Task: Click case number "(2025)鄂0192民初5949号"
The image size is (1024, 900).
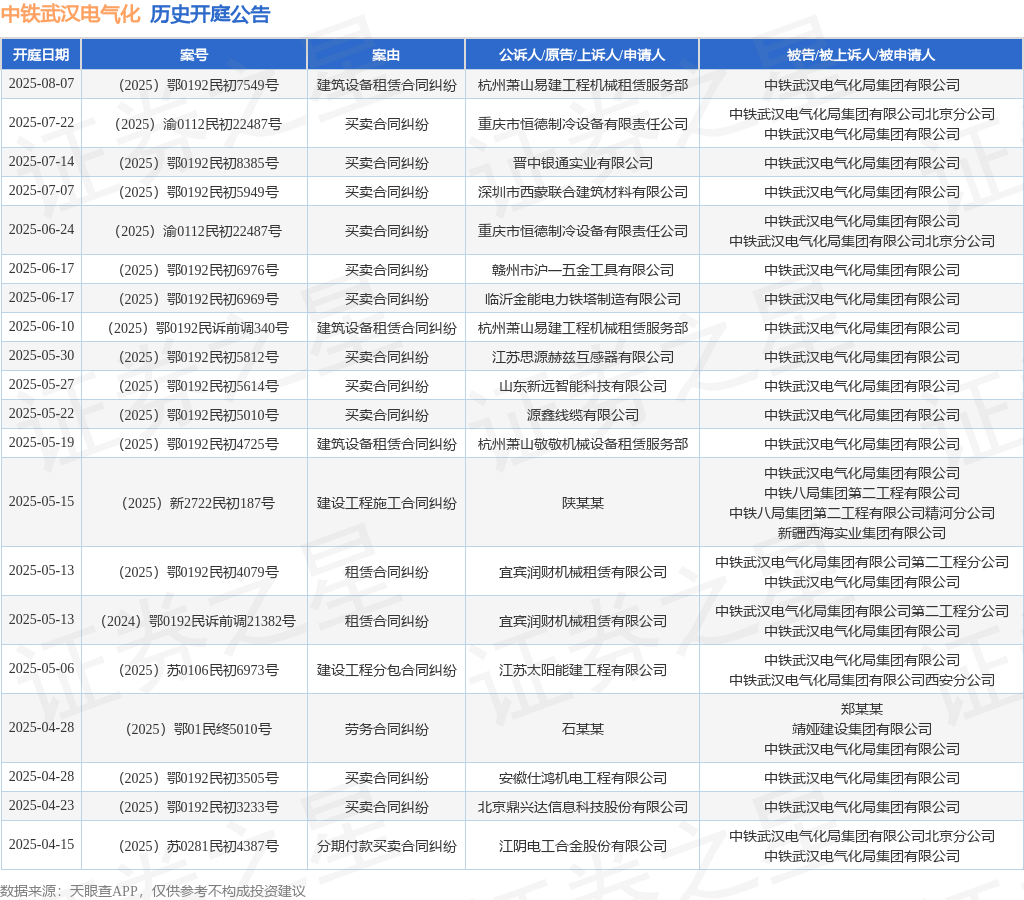Action: pyautogui.click(x=199, y=192)
